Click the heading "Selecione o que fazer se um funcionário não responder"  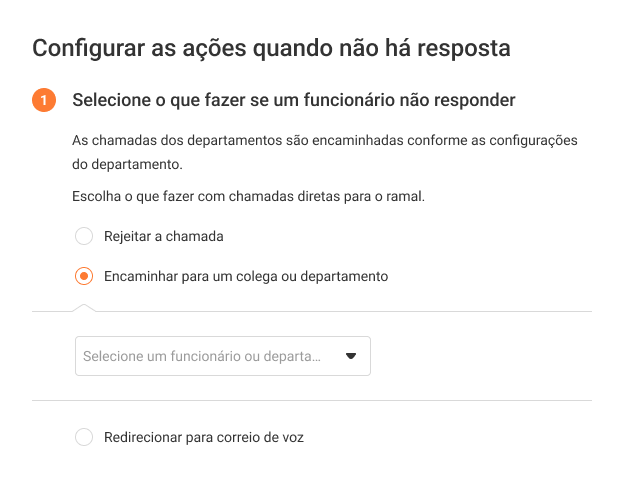click(293, 101)
